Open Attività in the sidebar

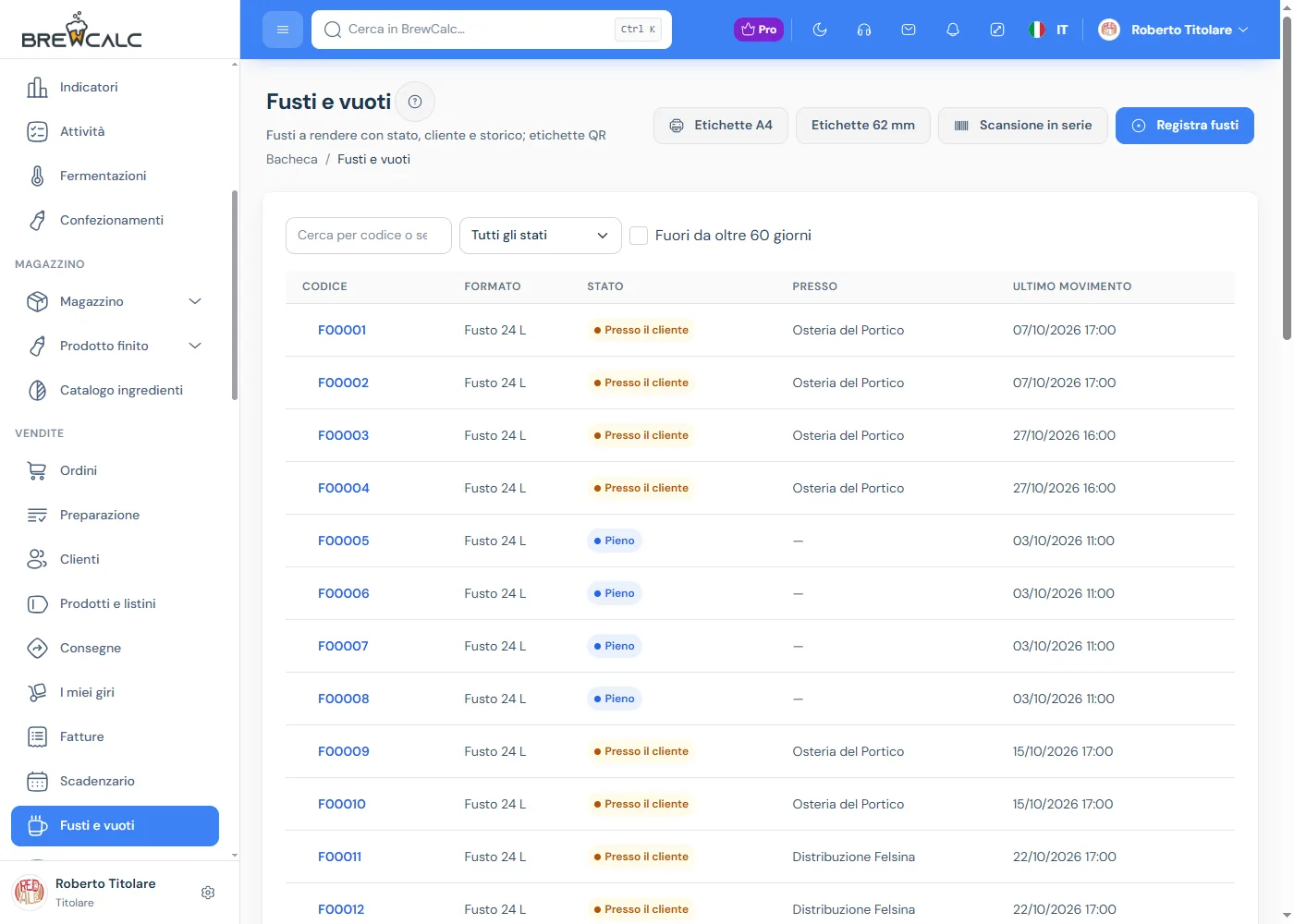tap(115, 131)
